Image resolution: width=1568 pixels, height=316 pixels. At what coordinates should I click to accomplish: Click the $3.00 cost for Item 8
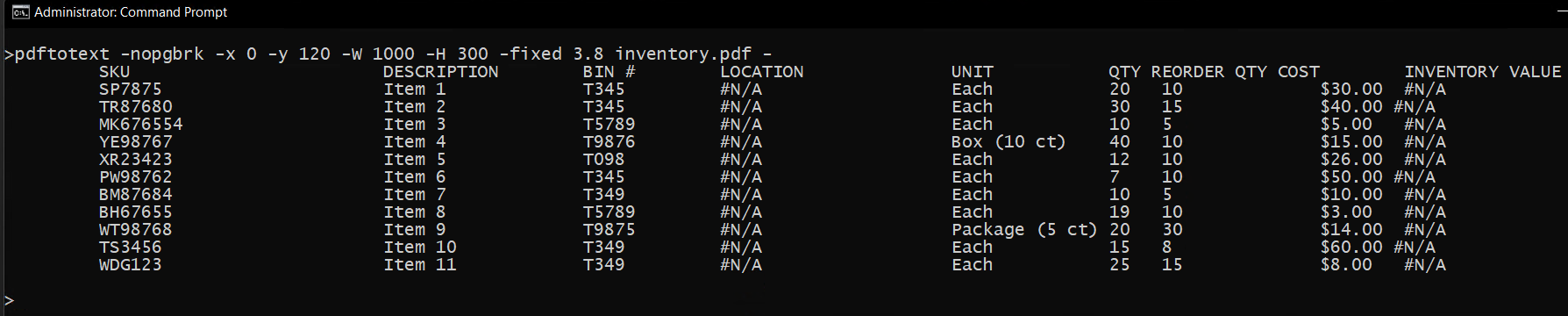[1346, 212]
